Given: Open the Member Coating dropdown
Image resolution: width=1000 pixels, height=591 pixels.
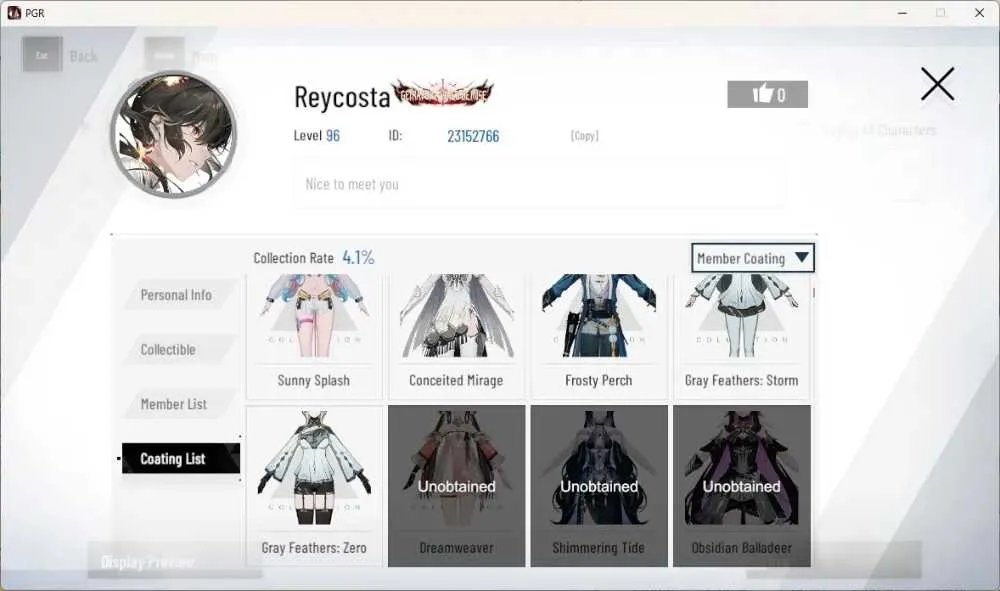Looking at the screenshot, I should 753,258.
